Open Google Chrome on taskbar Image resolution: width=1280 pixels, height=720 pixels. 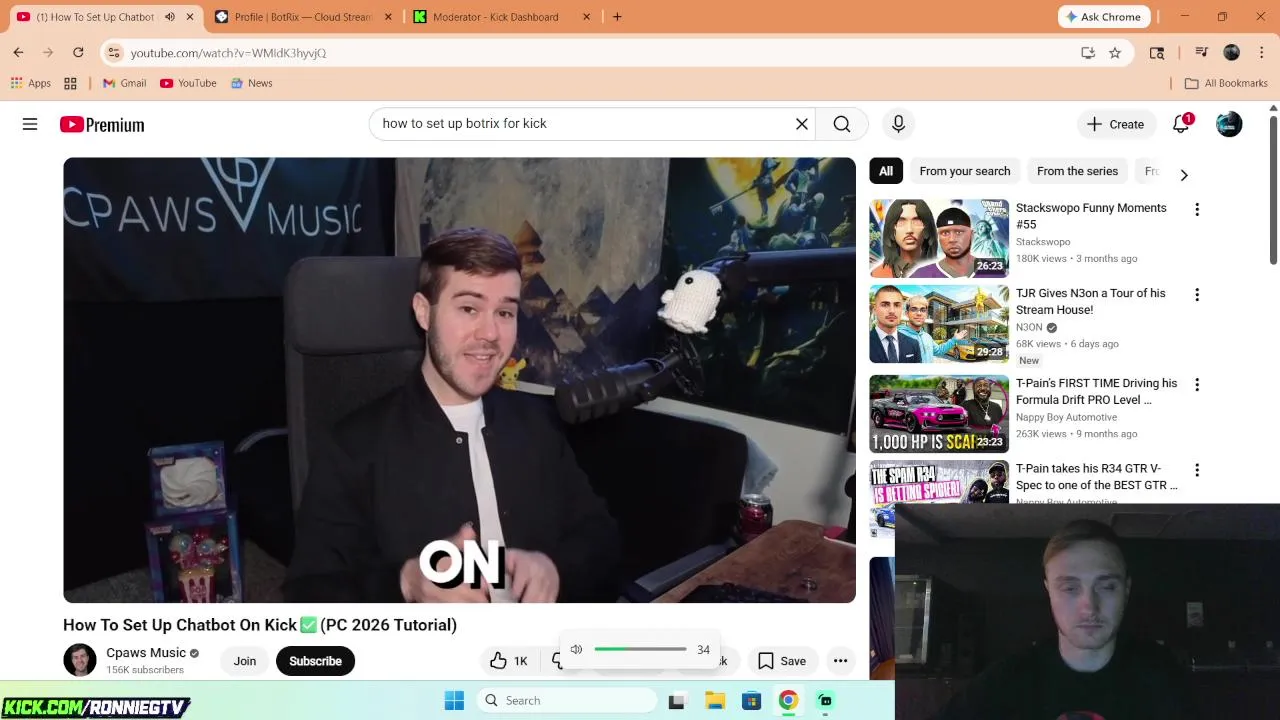pyautogui.click(x=788, y=701)
